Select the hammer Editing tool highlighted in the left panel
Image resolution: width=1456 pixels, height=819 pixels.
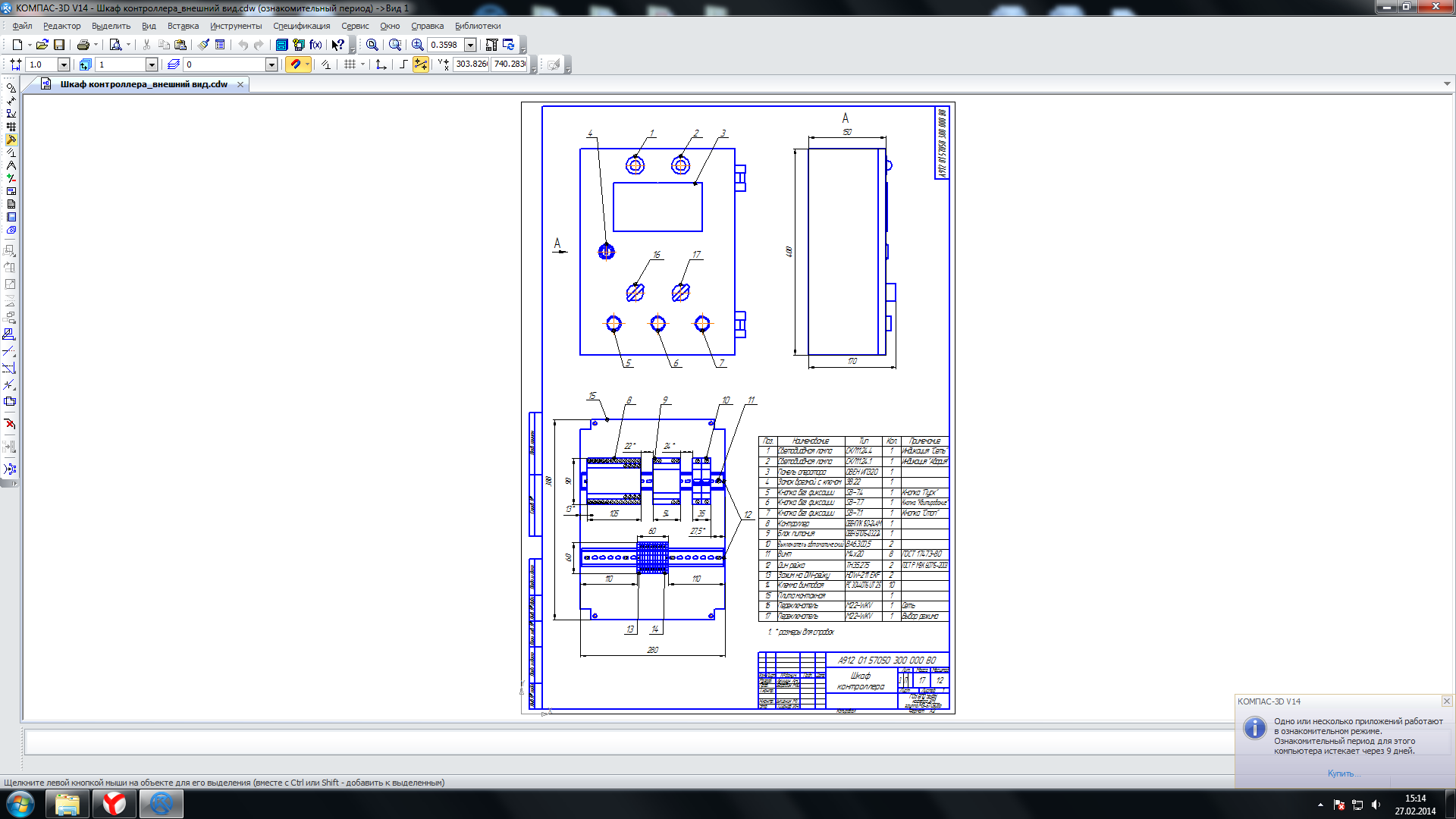[11, 140]
